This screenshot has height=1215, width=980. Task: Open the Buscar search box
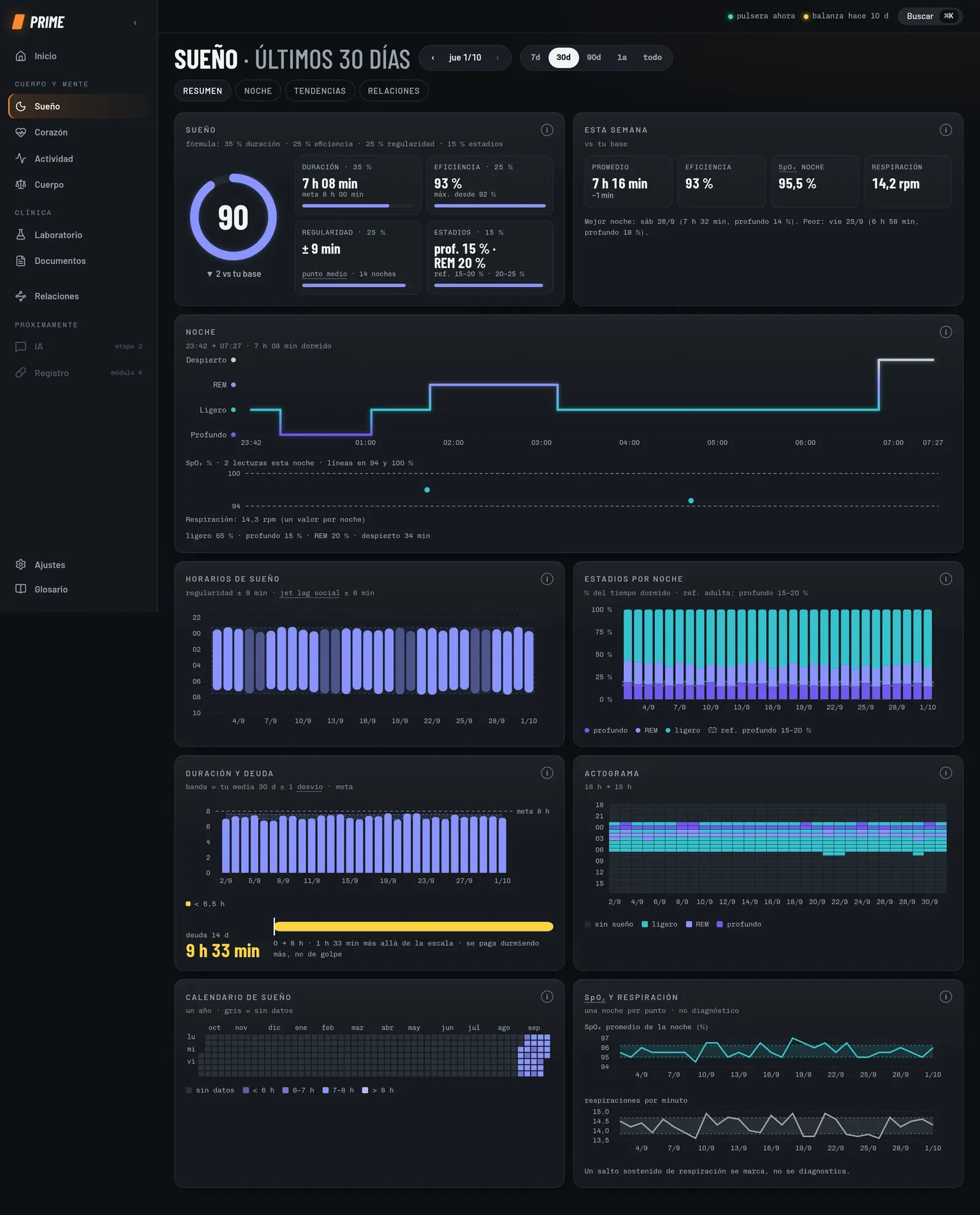pyautogui.click(x=930, y=16)
